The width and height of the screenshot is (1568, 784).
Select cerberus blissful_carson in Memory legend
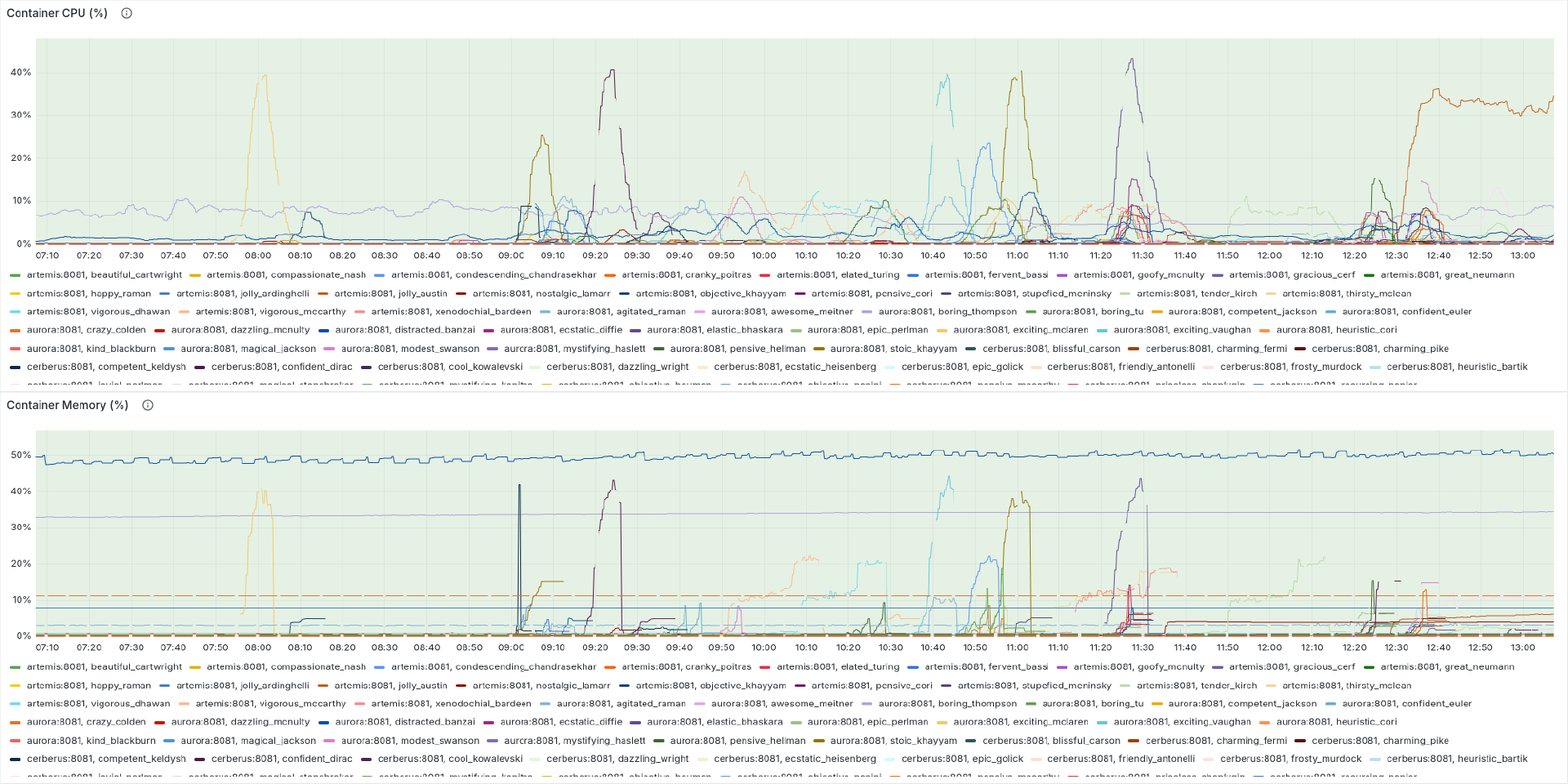(x=1051, y=741)
